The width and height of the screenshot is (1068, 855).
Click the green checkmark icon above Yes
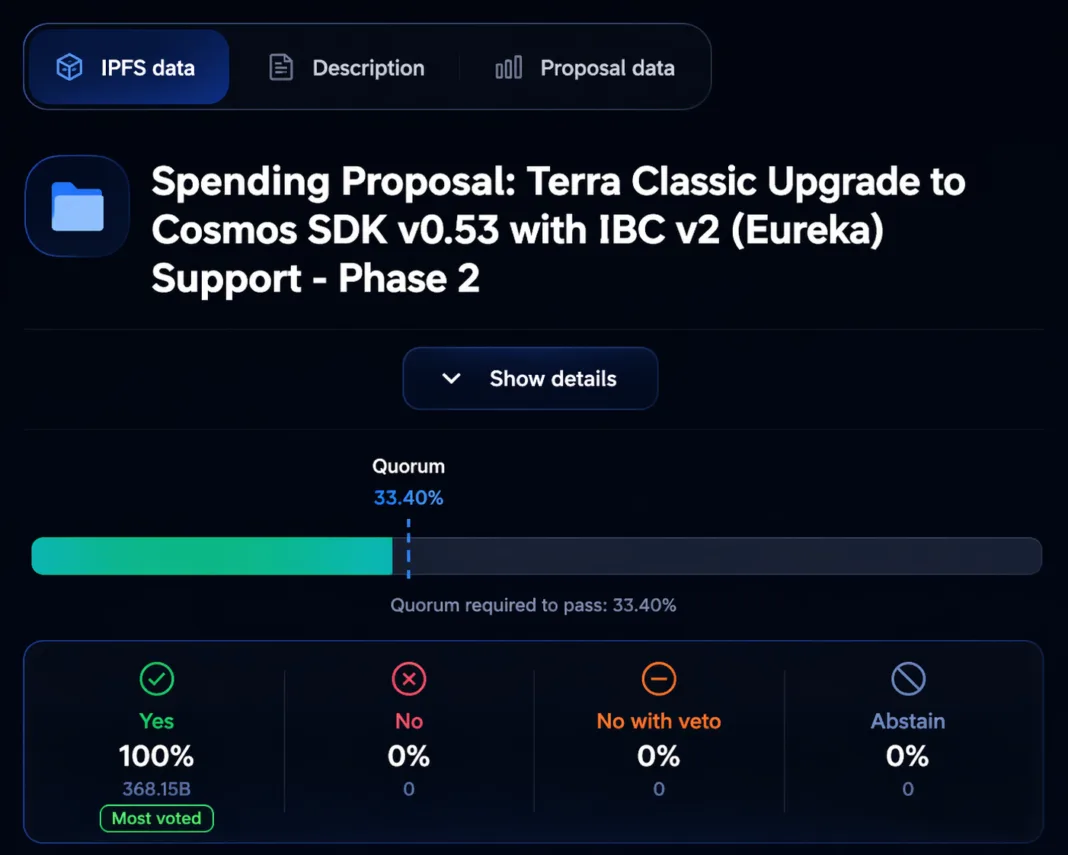tap(157, 680)
